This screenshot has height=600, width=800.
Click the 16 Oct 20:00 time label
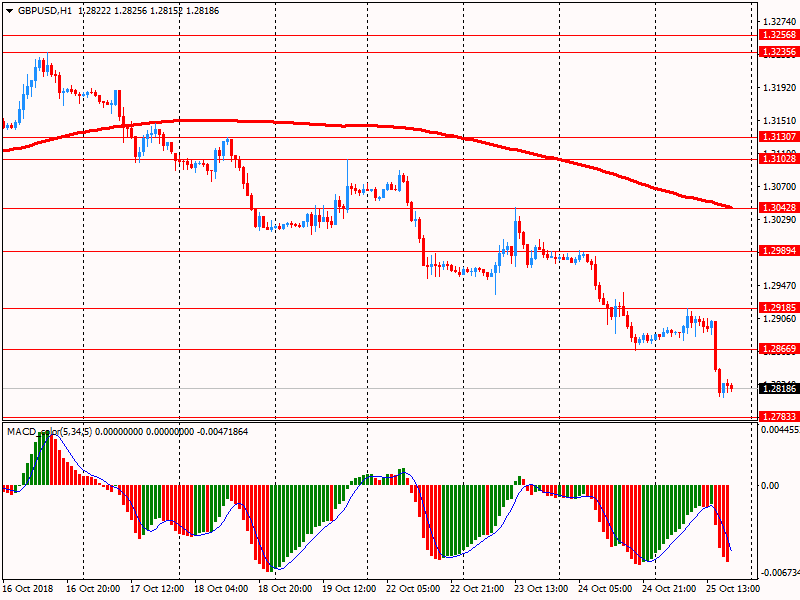pos(93,589)
